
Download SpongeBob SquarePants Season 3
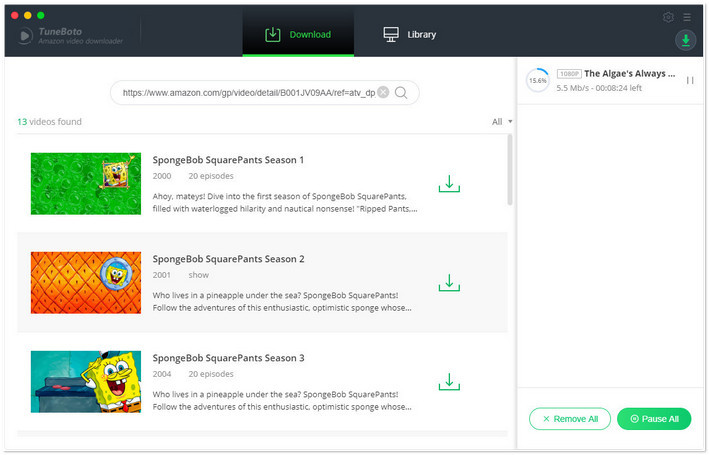tap(449, 382)
